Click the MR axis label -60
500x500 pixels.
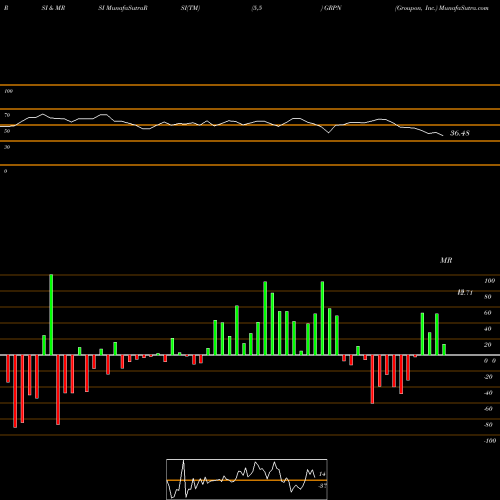[488, 409]
